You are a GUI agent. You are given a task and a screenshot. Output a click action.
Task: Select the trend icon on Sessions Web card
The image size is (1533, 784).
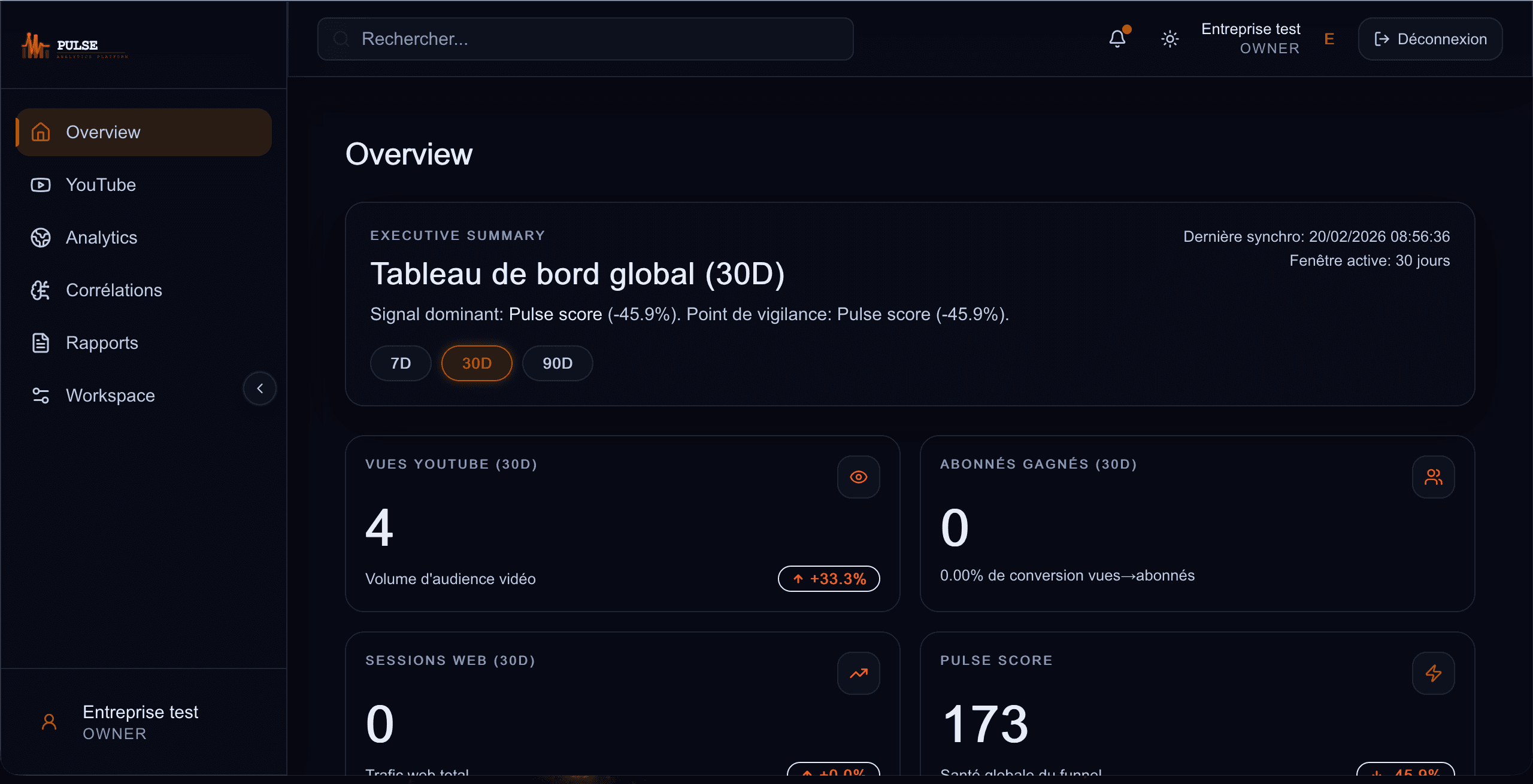pos(858,673)
